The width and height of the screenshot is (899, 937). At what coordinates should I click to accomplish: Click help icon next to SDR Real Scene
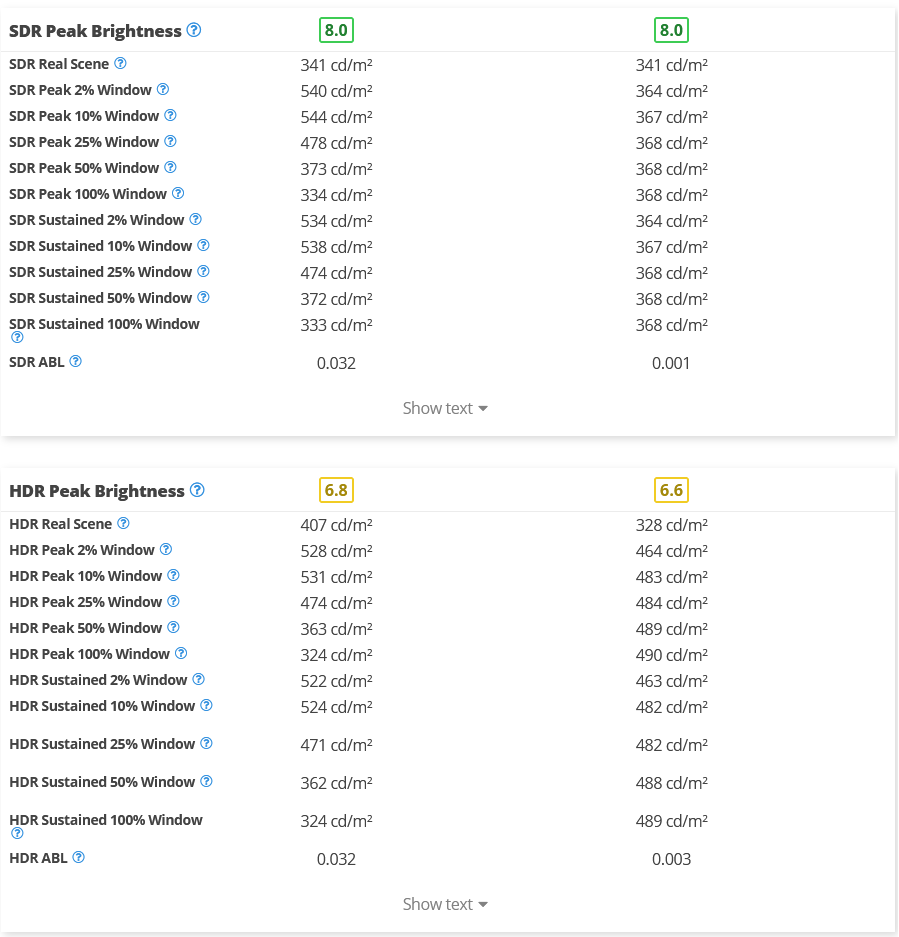click(x=120, y=63)
